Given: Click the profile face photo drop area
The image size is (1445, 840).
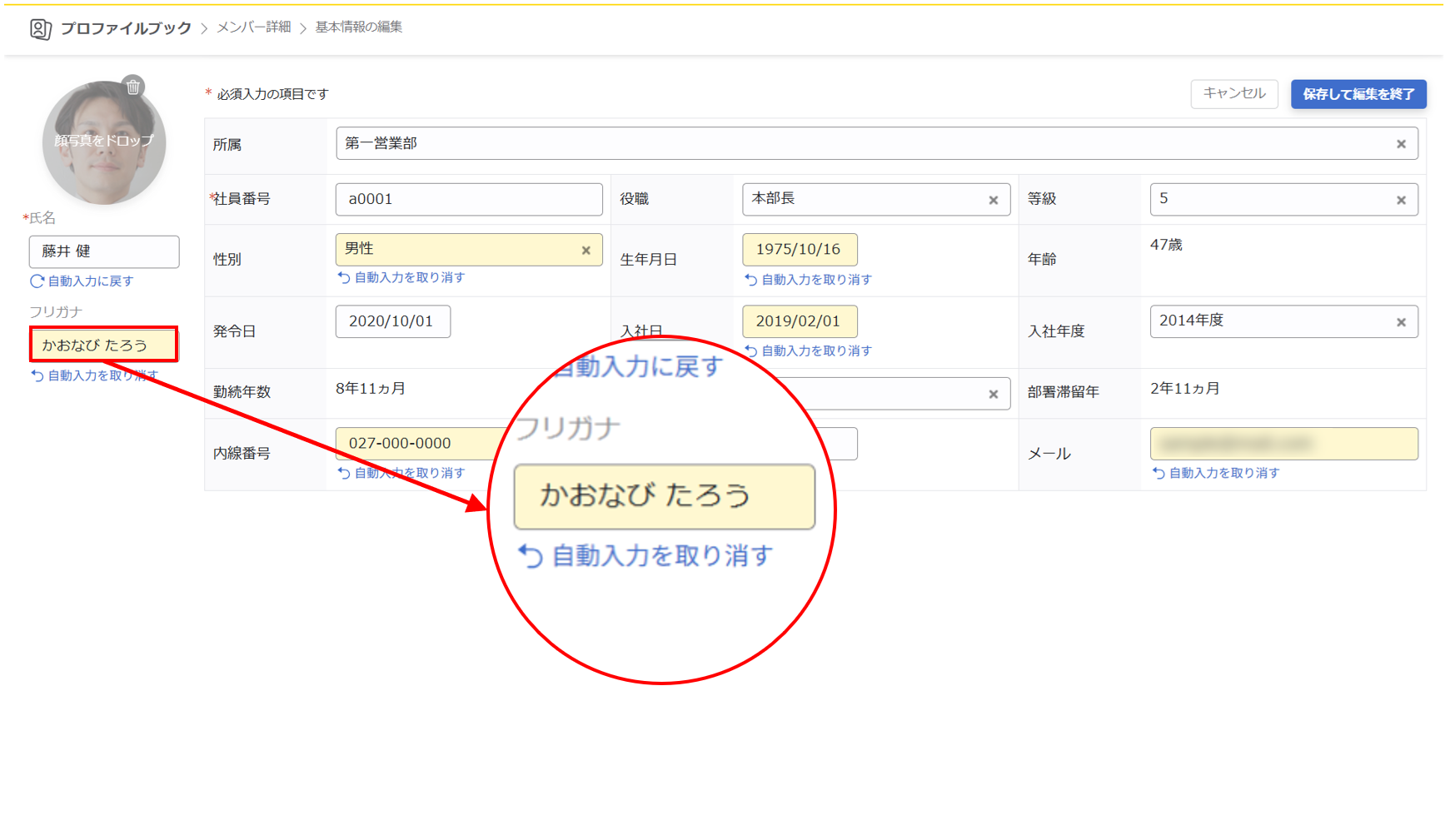Looking at the screenshot, I should coord(103,143).
